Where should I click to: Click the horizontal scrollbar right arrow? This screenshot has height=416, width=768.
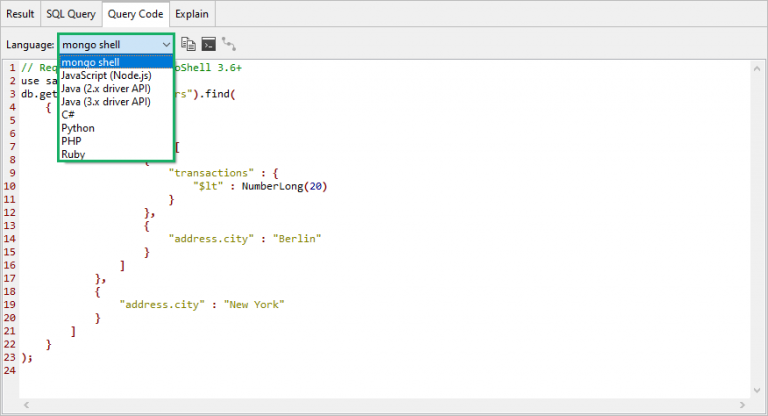740,407
